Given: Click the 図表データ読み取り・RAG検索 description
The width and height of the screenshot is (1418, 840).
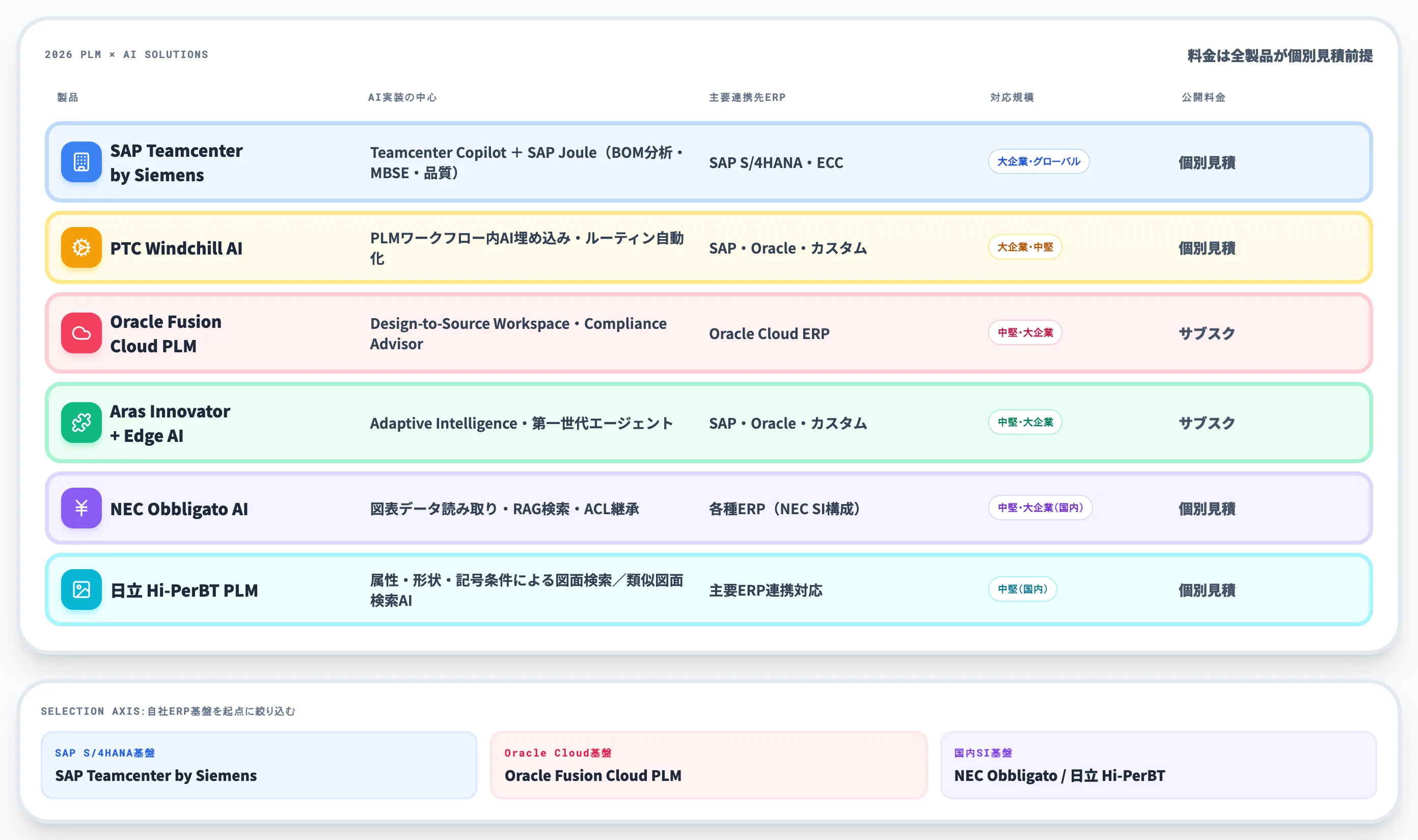Looking at the screenshot, I should coord(505,509).
